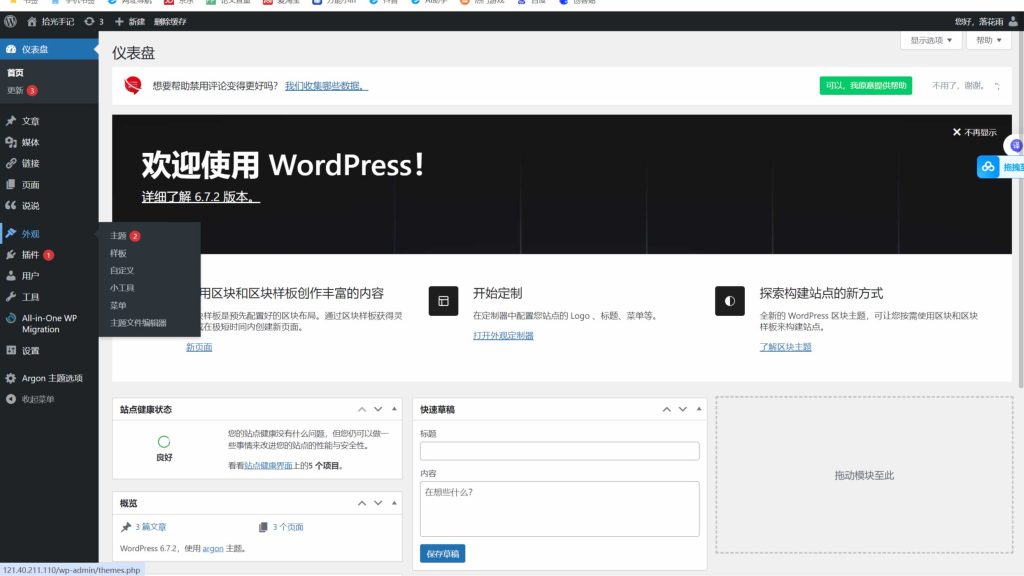Click the 文章 pushpin icon in sidebar

[x=11, y=121]
